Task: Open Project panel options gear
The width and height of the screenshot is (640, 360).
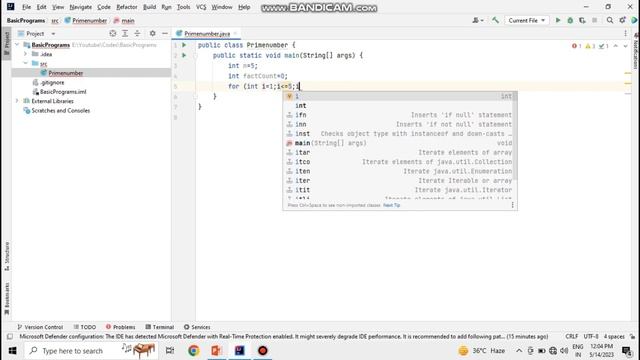Action: 152,33
